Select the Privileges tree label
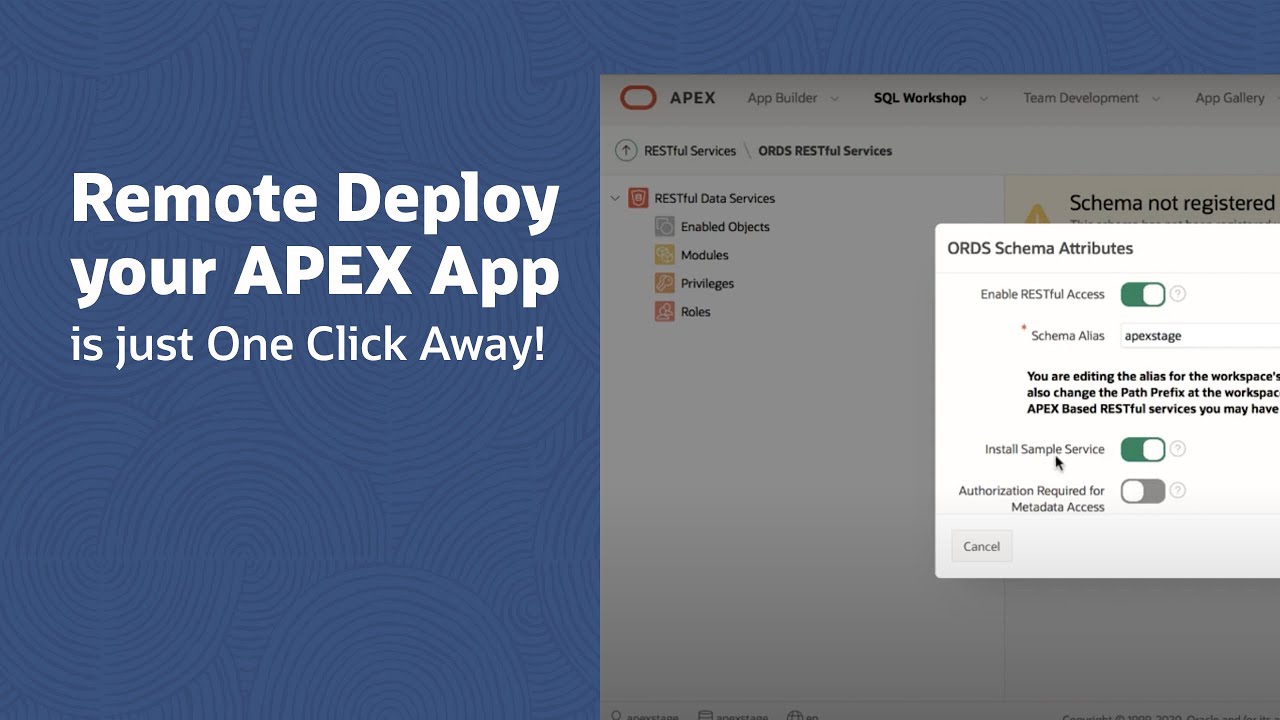Viewport: 1280px width, 720px height. 707,283
